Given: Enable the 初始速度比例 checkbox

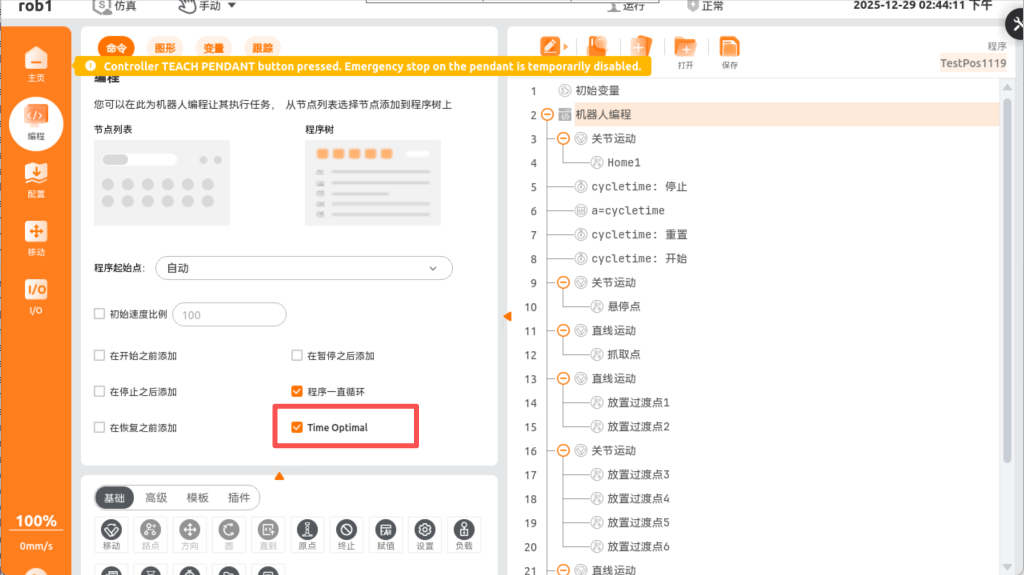Looking at the screenshot, I should tap(99, 314).
